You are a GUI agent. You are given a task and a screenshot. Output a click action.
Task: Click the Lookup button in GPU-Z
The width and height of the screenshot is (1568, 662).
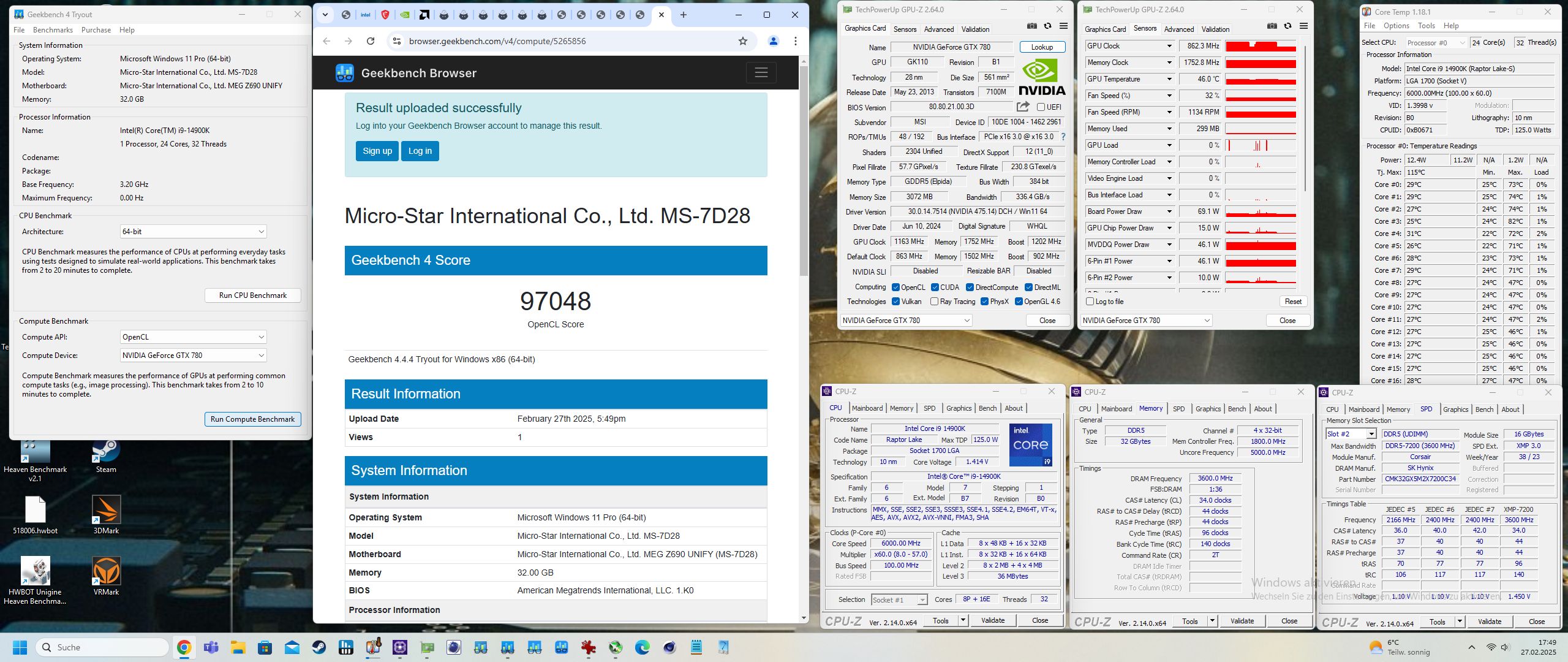(x=1042, y=47)
